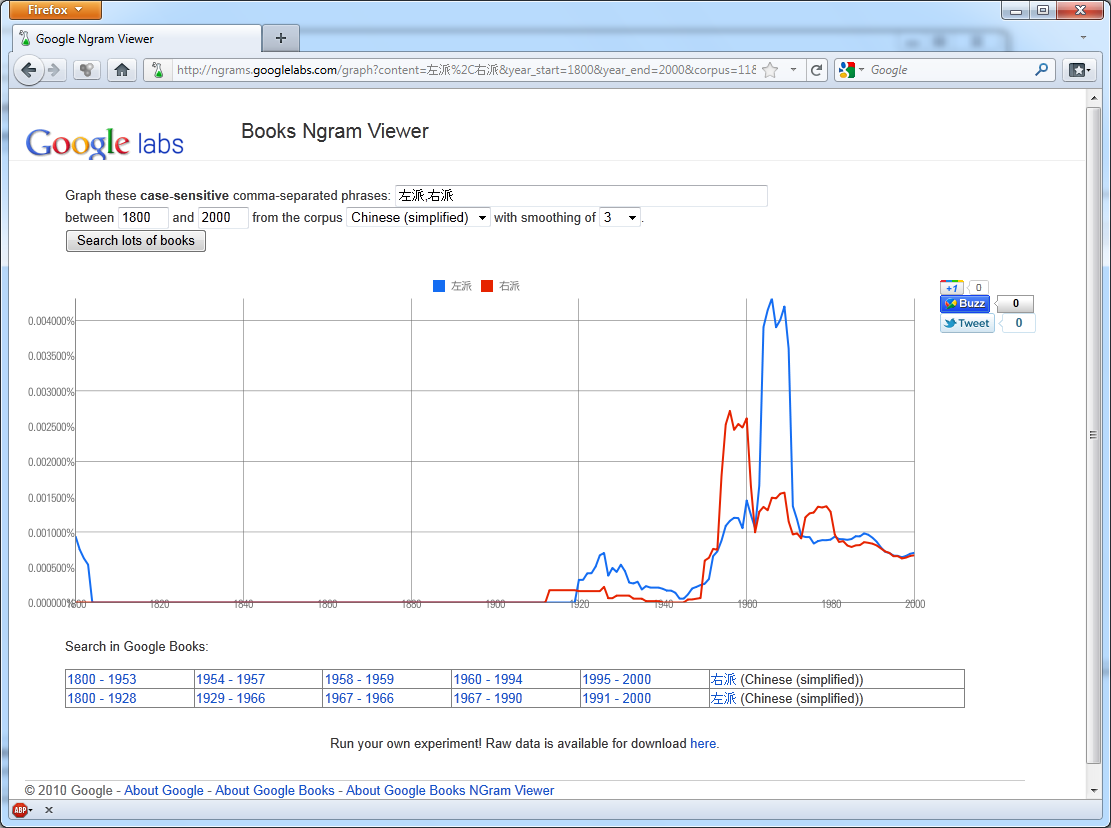Open the search engine selector Google icon

coord(850,70)
